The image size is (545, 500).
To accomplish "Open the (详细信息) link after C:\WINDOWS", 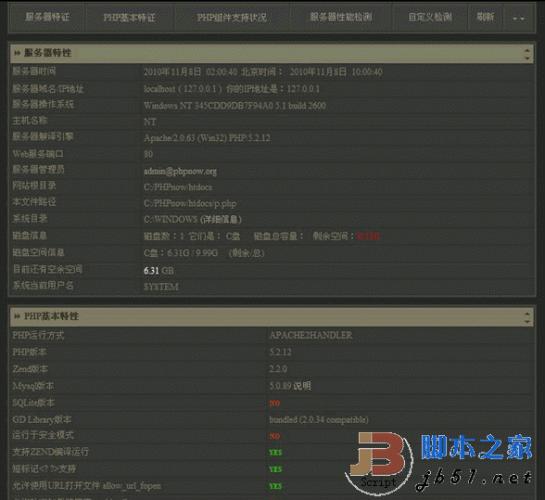I will point(221,220).
